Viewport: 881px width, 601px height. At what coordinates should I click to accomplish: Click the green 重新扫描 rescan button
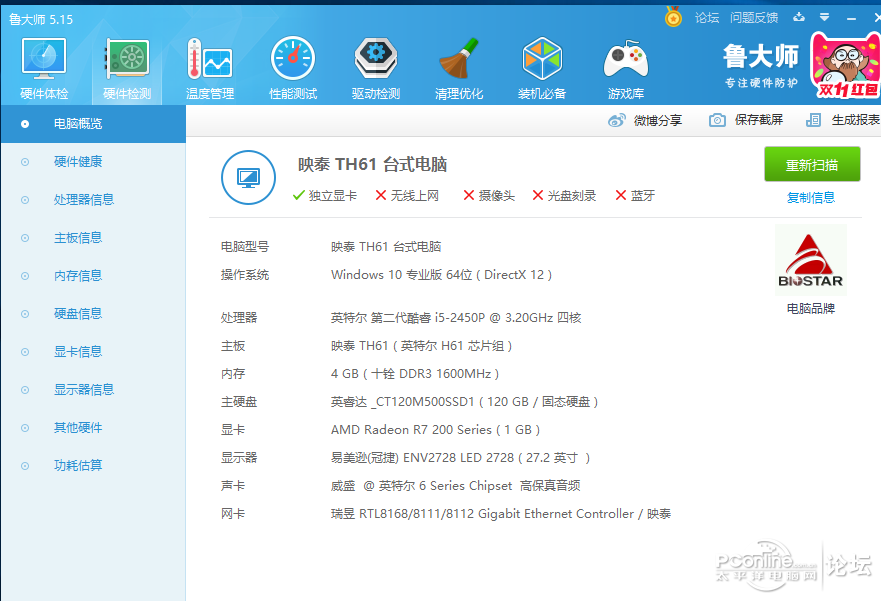pyautogui.click(x=812, y=164)
